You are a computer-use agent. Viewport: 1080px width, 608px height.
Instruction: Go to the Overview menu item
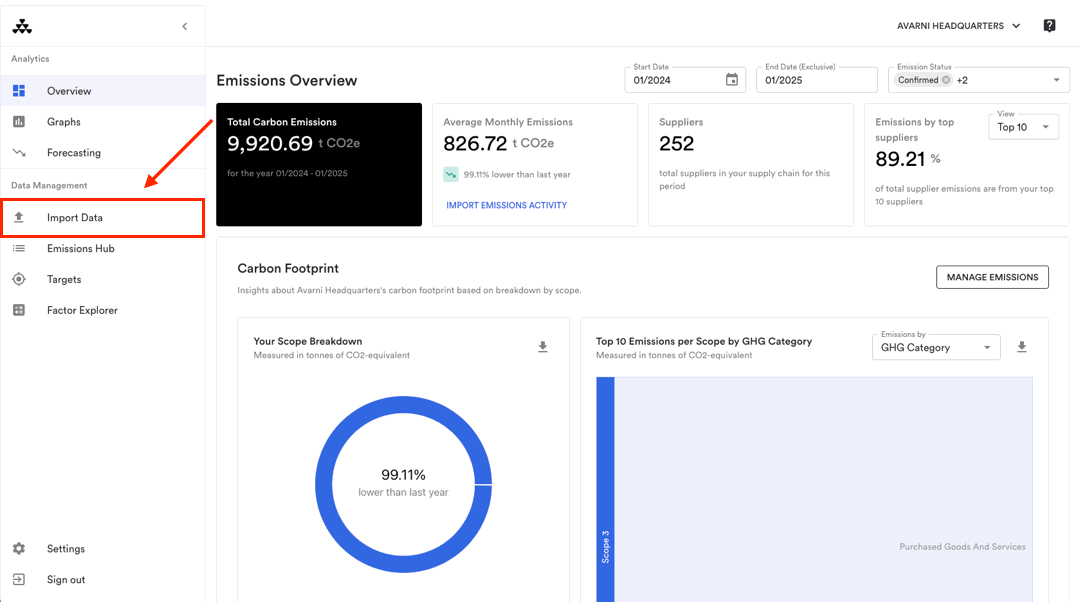103,91
